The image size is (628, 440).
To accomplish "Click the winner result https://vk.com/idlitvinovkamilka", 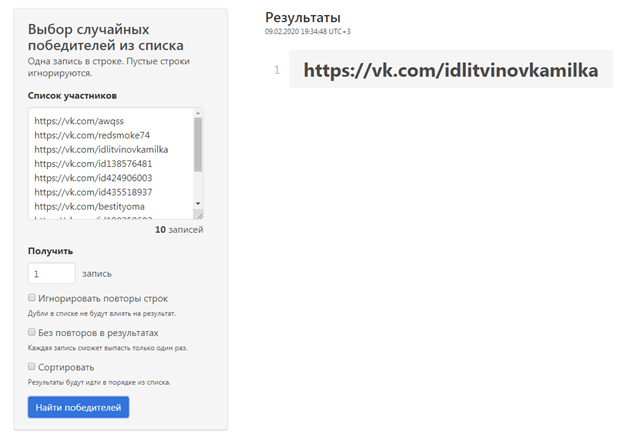I will point(451,70).
